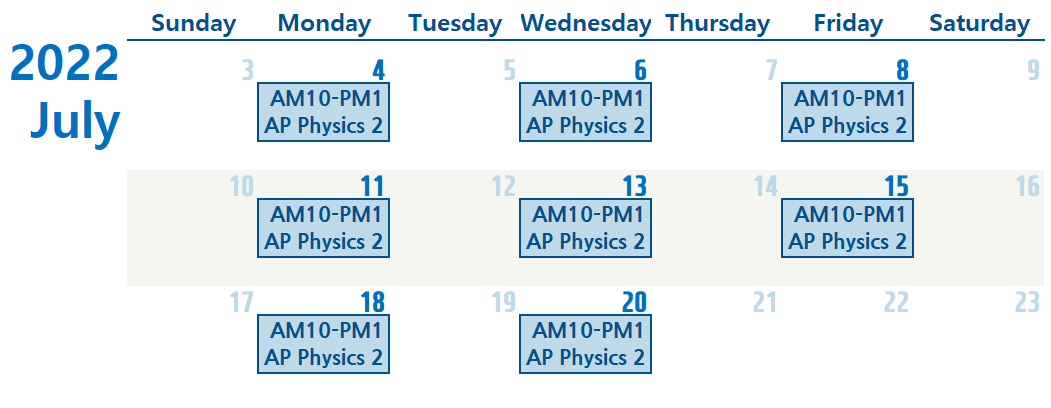Viewport: 1051px width, 408px height.
Task: Choose date 16 in the shaded week row
Action: [1027, 186]
